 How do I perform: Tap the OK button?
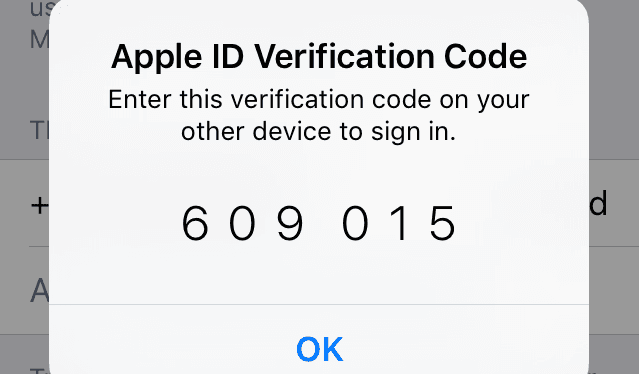320,349
